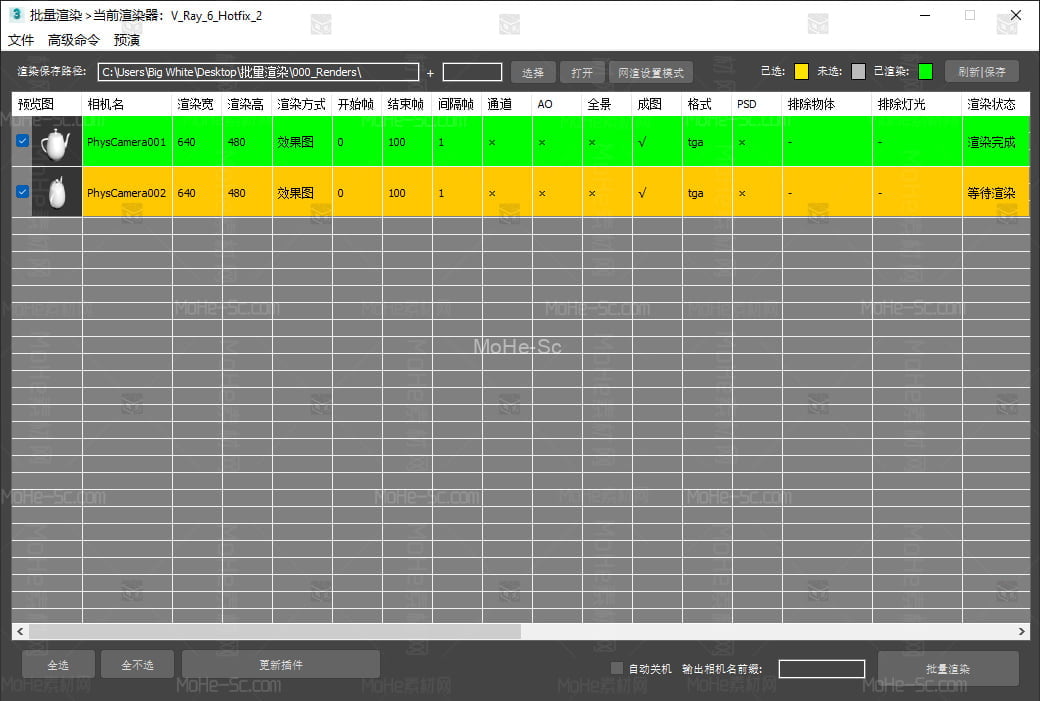Uncheck the PhysCamera001 row checkbox

pyautogui.click(x=22, y=142)
